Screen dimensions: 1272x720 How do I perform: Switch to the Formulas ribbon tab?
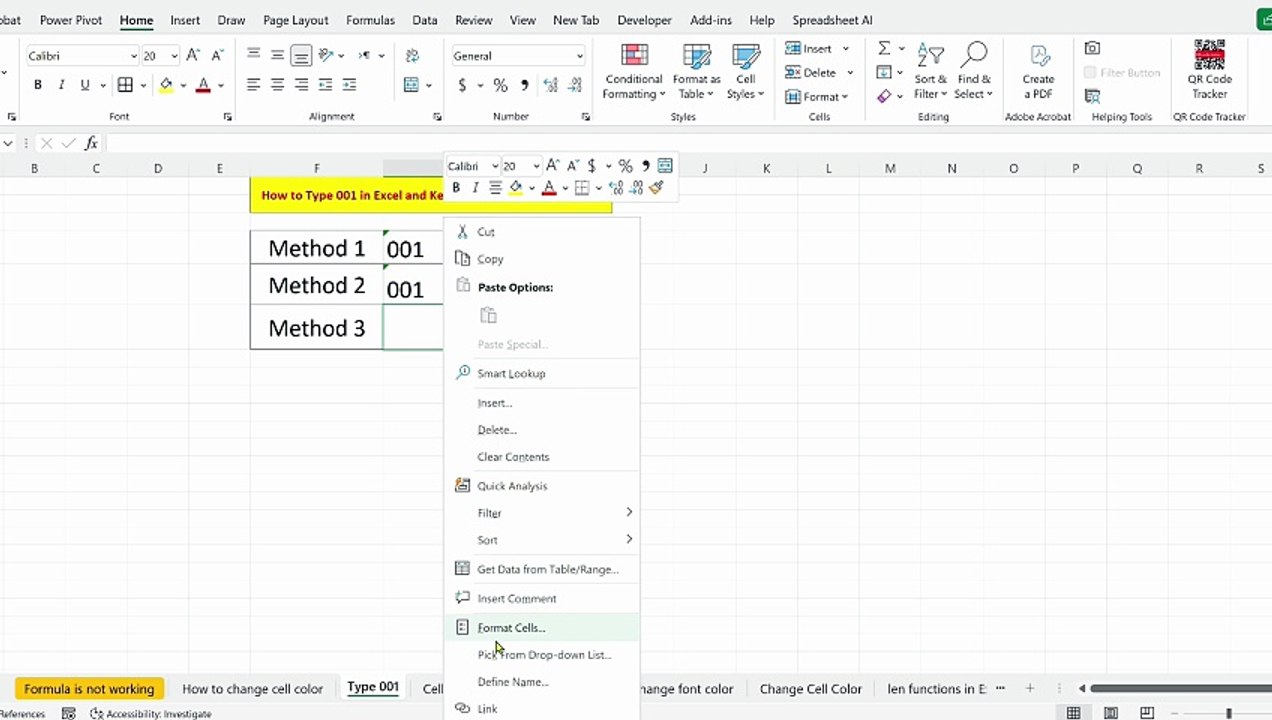pyautogui.click(x=370, y=20)
